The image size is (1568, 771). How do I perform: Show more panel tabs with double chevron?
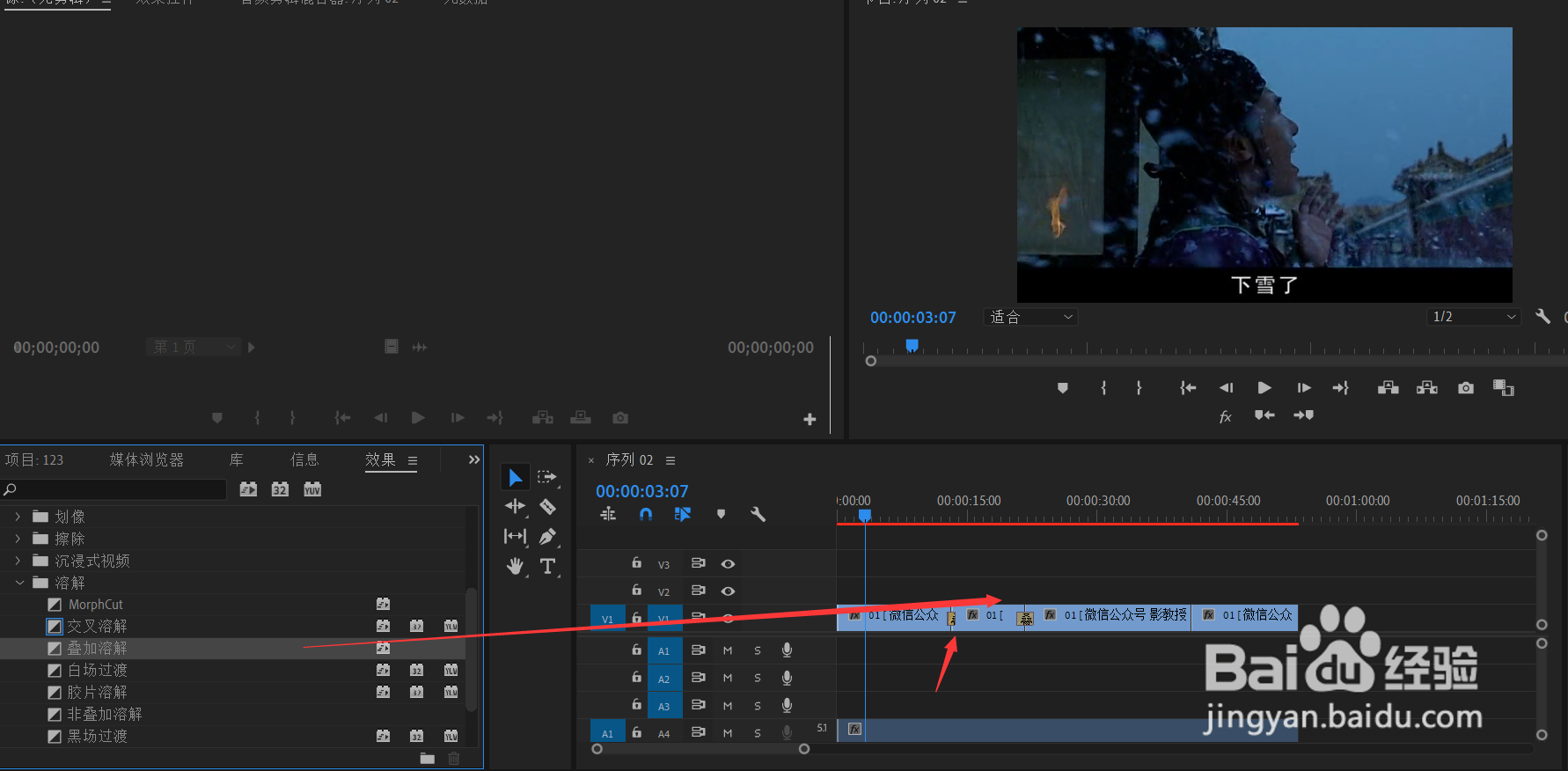(474, 459)
